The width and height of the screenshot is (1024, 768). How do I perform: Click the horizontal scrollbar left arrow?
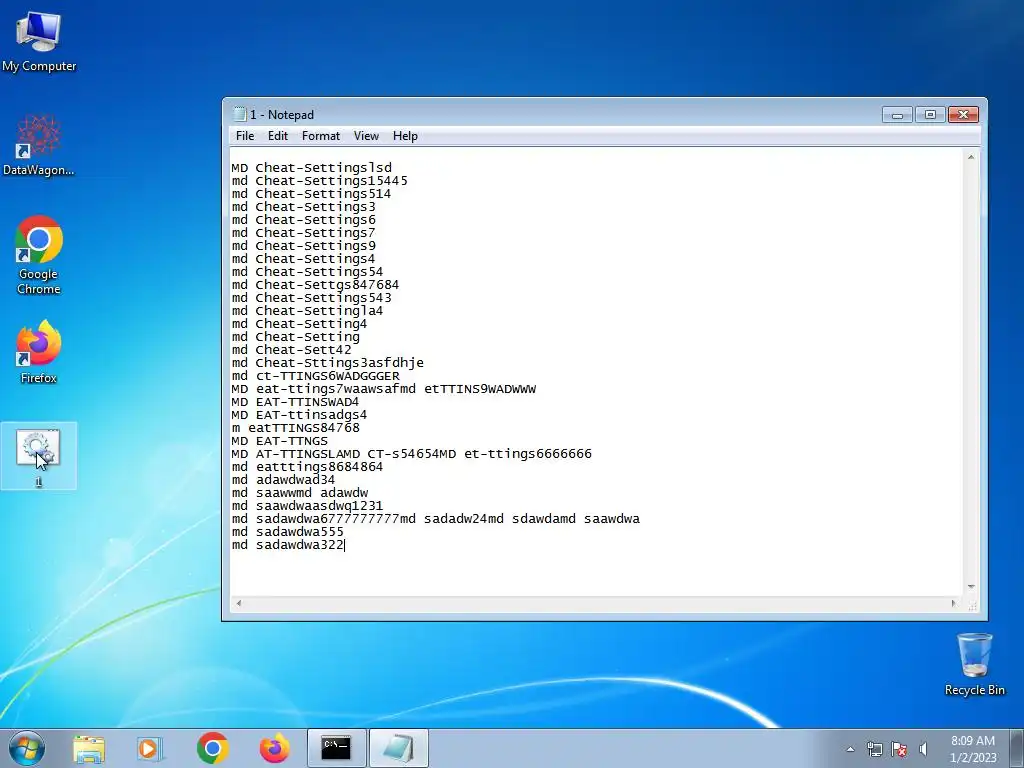[239, 603]
